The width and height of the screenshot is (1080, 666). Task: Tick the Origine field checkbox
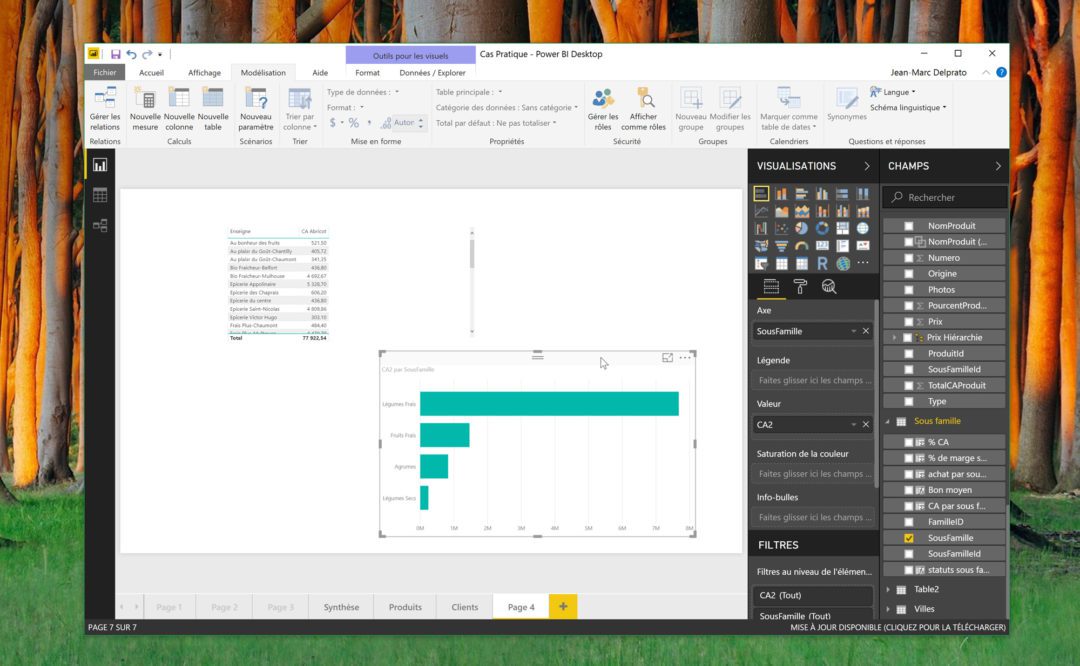[909, 274]
